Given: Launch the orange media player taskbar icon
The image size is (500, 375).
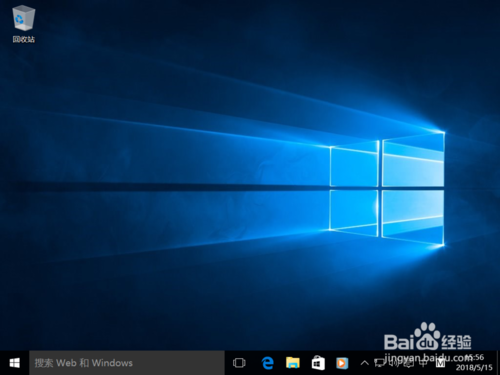Looking at the screenshot, I should tap(342, 363).
